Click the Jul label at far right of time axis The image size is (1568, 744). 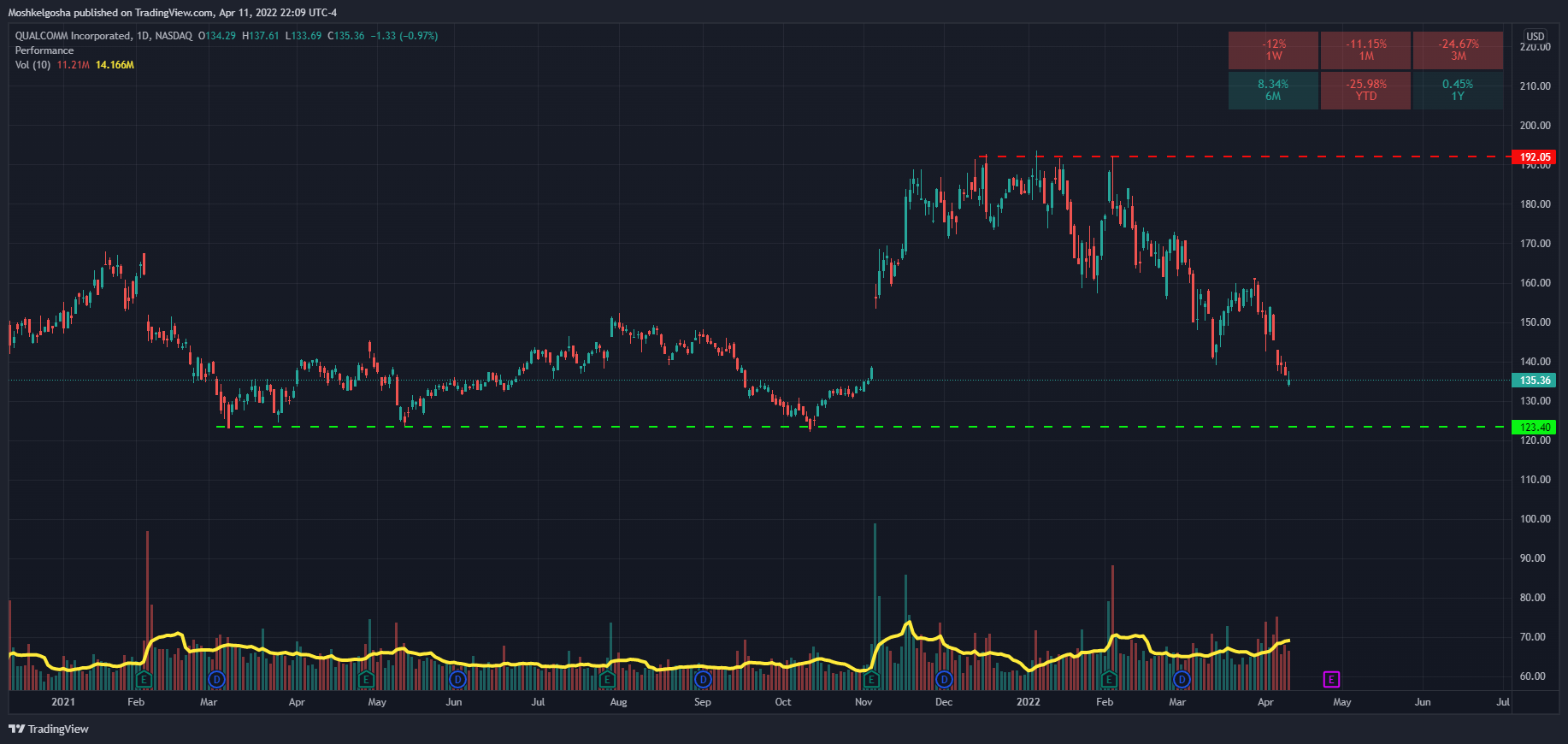1503,702
